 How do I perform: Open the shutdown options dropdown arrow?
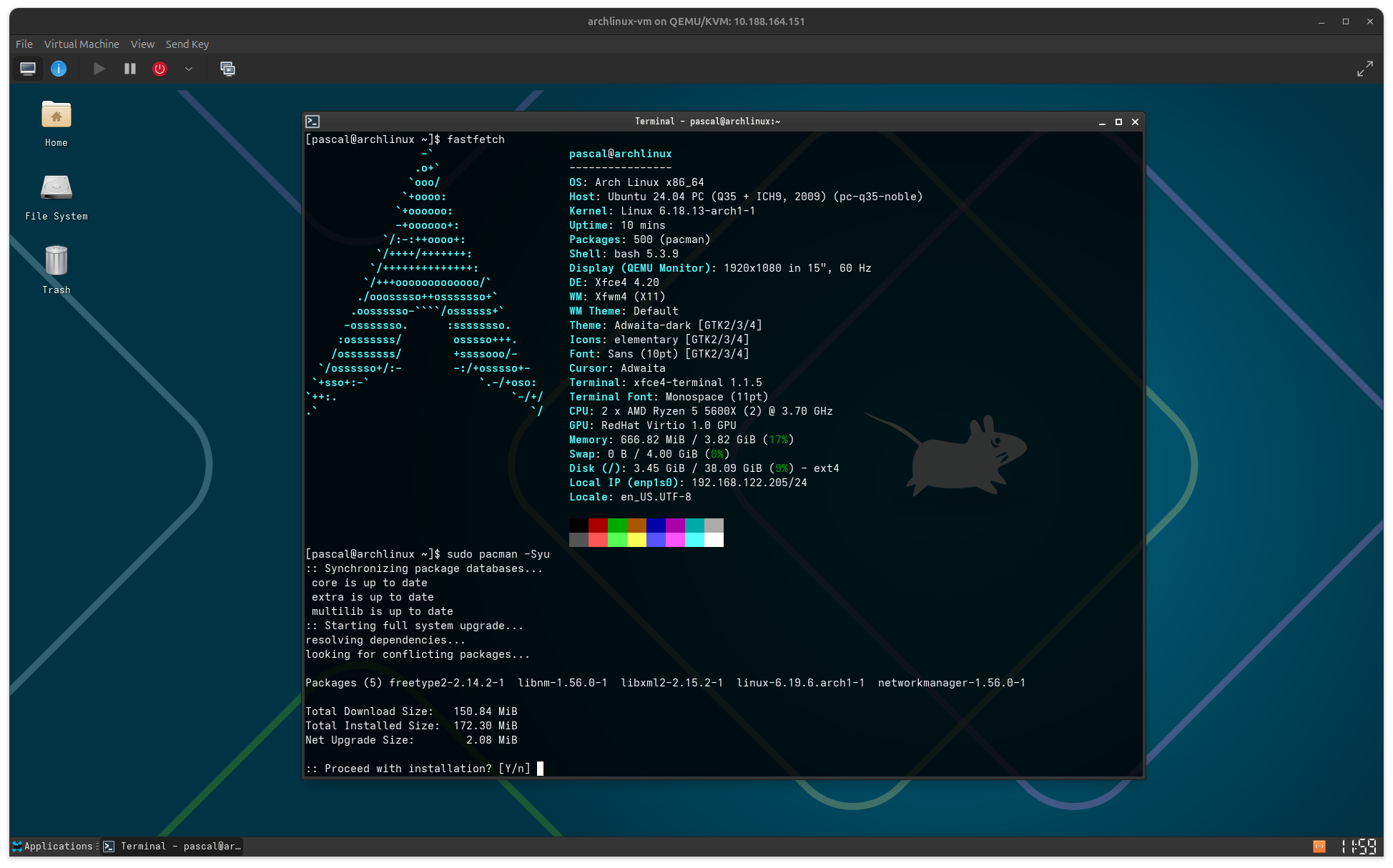coord(188,69)
